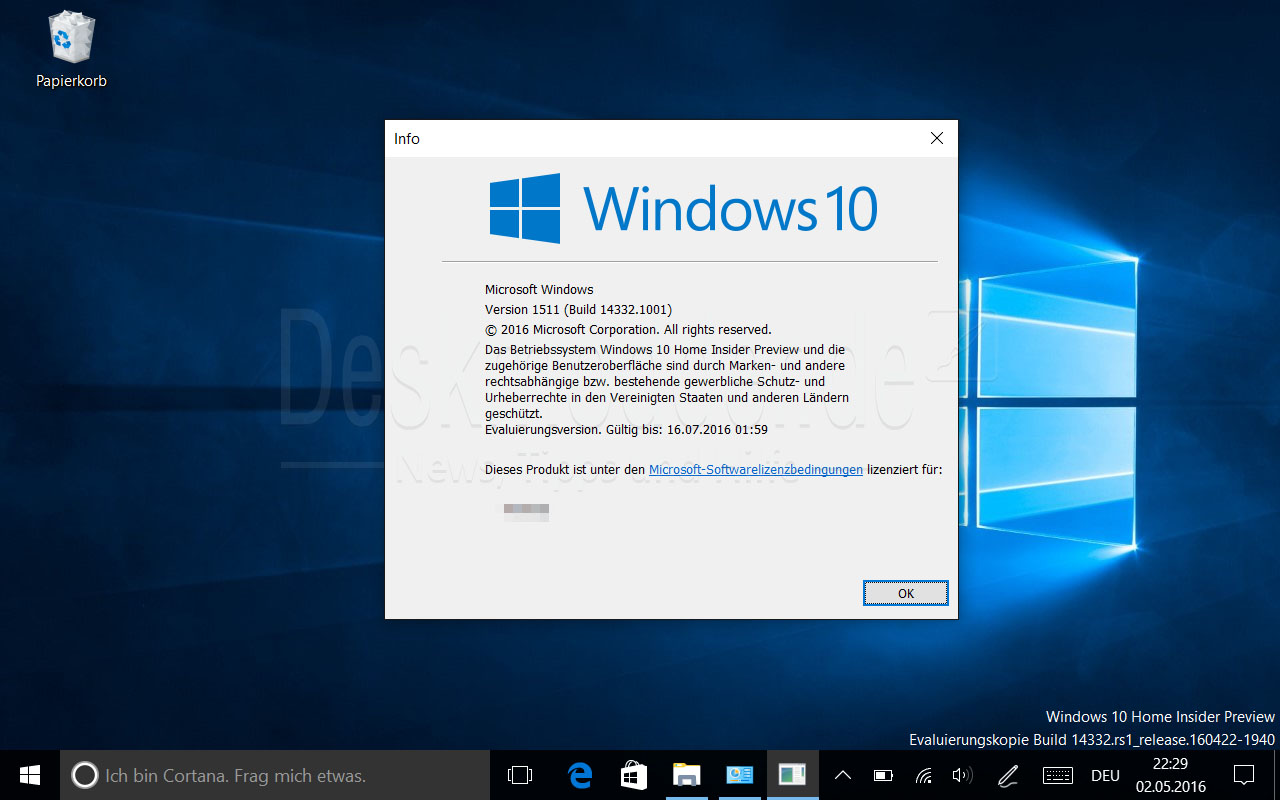Click OK in the Info dialog
Screen dimensions: 1280x800
[x=905, y=593]
